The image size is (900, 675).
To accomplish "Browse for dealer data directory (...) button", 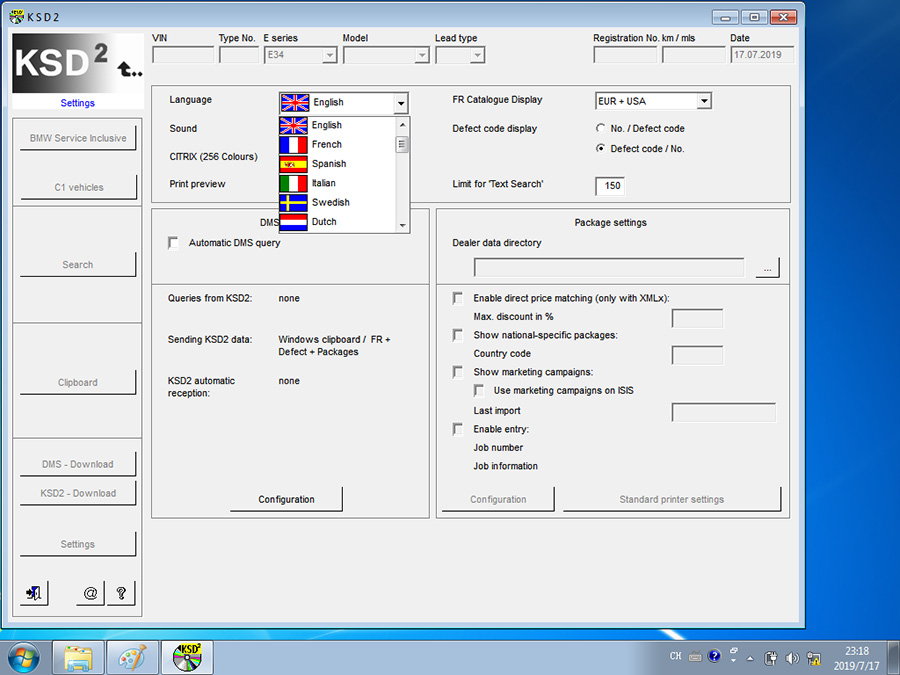I will 767,268.
